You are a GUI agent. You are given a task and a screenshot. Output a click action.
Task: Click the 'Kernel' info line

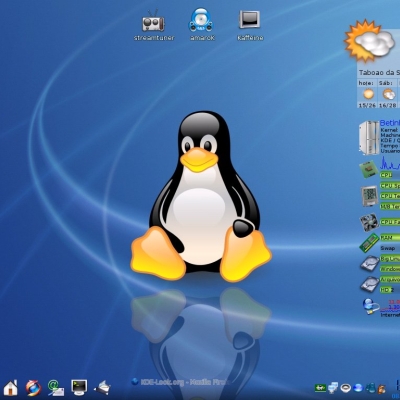click(x=389, y=130)
